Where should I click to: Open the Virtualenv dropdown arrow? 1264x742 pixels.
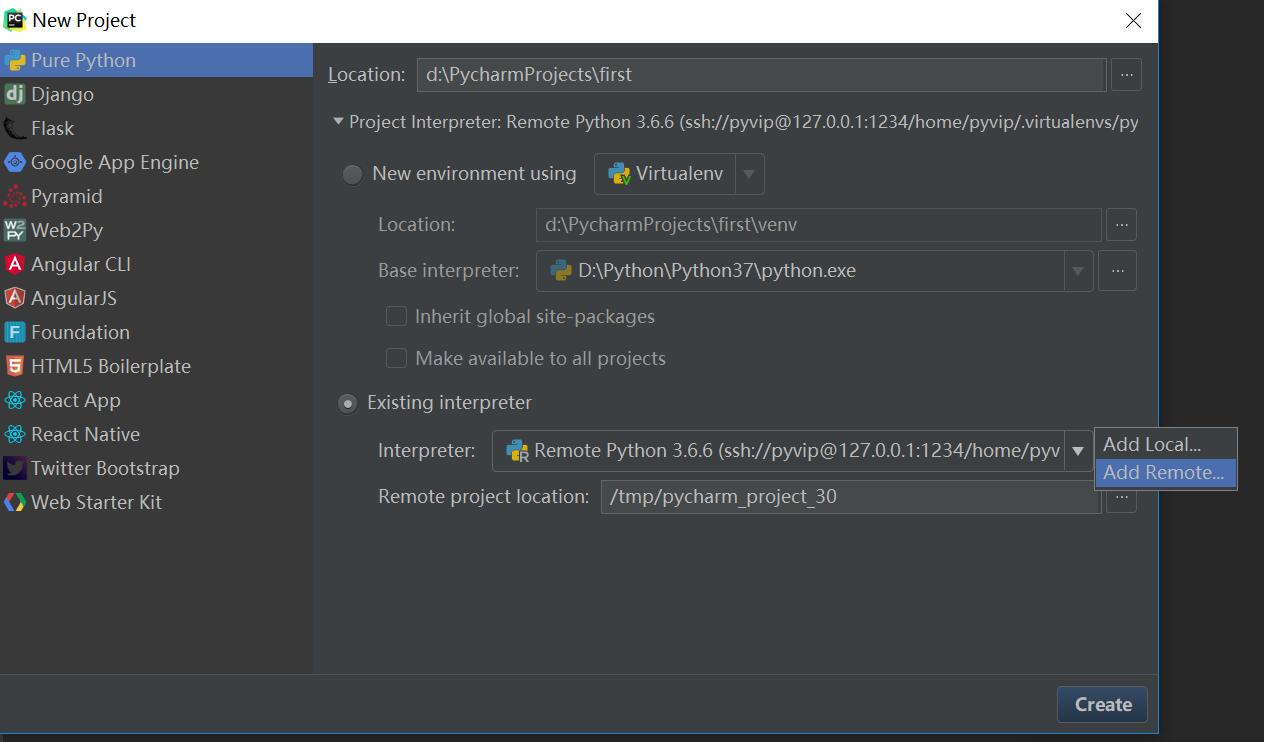(748, 175)
